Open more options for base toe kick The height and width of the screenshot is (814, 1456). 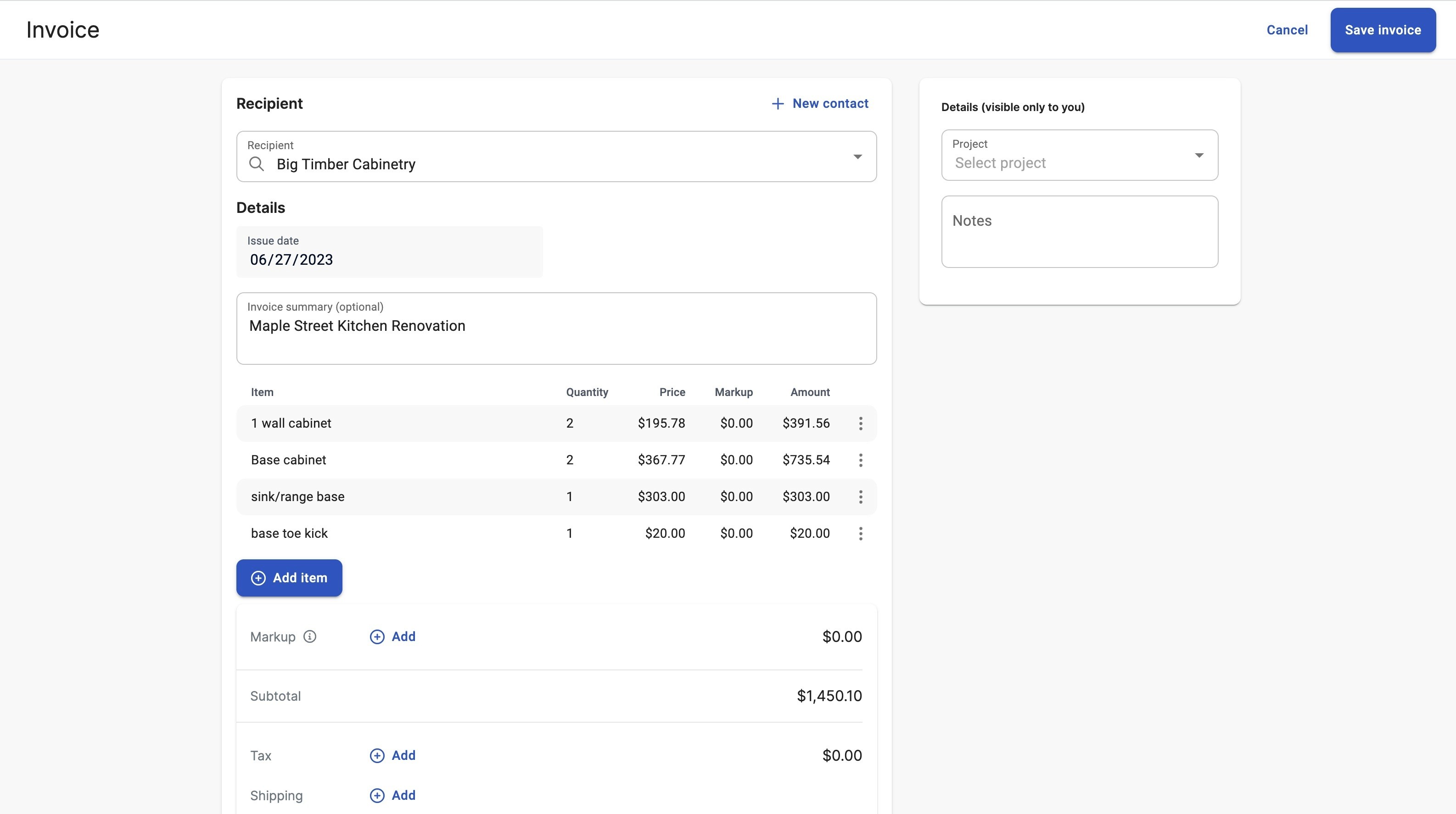click(x=860, y=533)
